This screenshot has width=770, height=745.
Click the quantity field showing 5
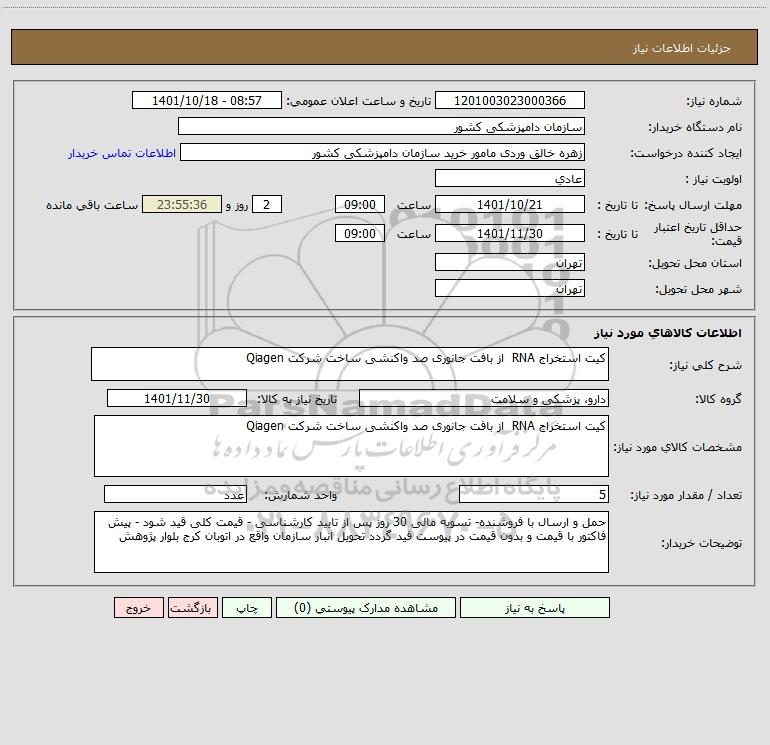534,494
